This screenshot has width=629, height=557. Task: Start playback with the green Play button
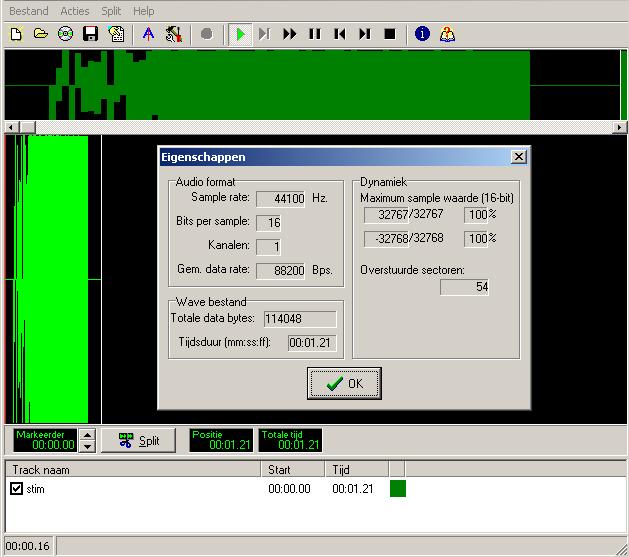pyautogui.click(x=240, y=34)
